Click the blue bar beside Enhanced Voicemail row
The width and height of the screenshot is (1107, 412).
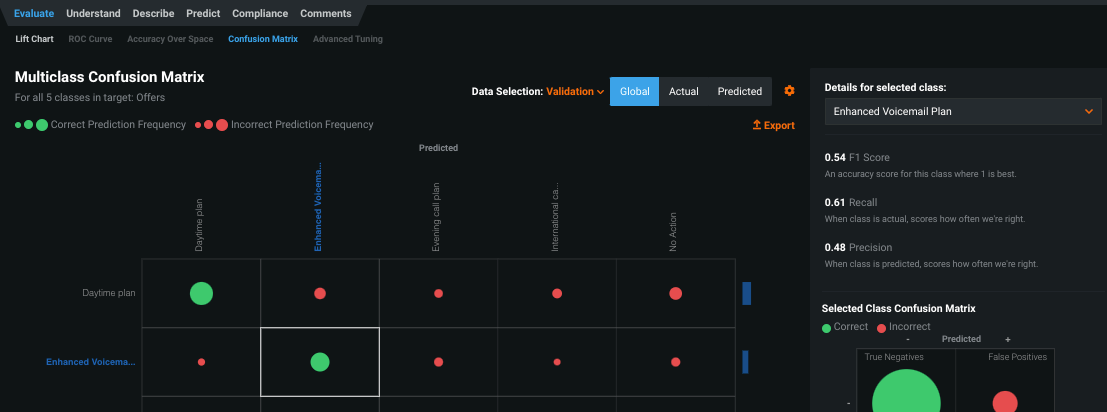coord(745,362)
